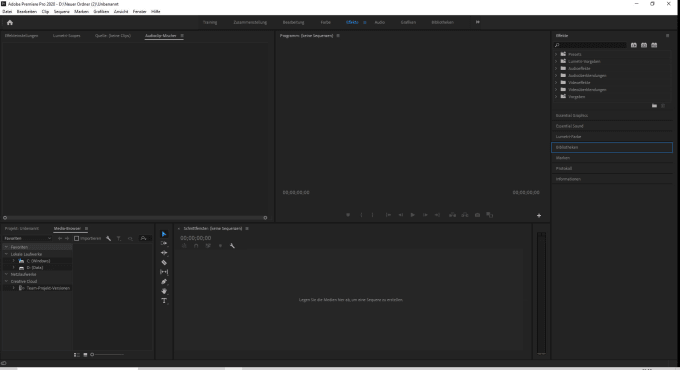This screenshot has height=370, width=680.
Task: Expand the Videoeffekte folder
Action: 556,82
